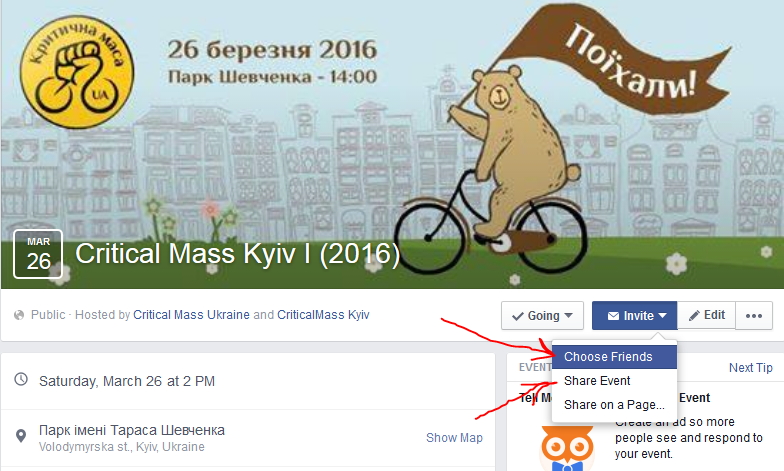This screenshot has height=471, width=784.
Task: Choose Share on a Page option
Action: [614, 404]
